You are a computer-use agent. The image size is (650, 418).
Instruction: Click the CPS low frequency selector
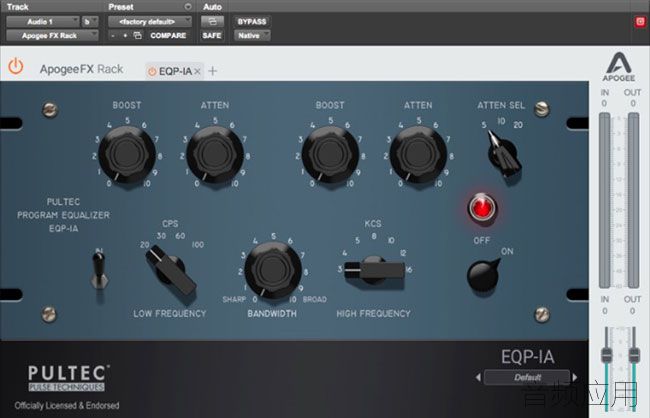coord(170,270)
